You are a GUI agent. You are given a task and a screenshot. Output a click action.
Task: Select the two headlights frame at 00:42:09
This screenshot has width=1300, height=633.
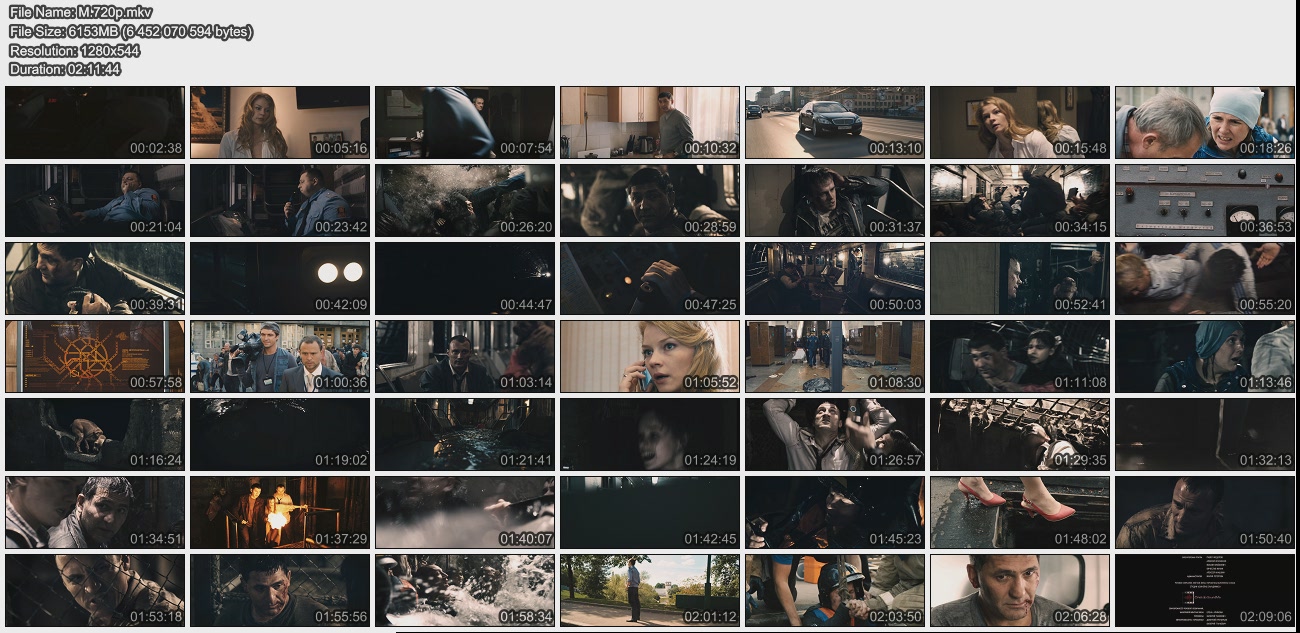[280, 278]
